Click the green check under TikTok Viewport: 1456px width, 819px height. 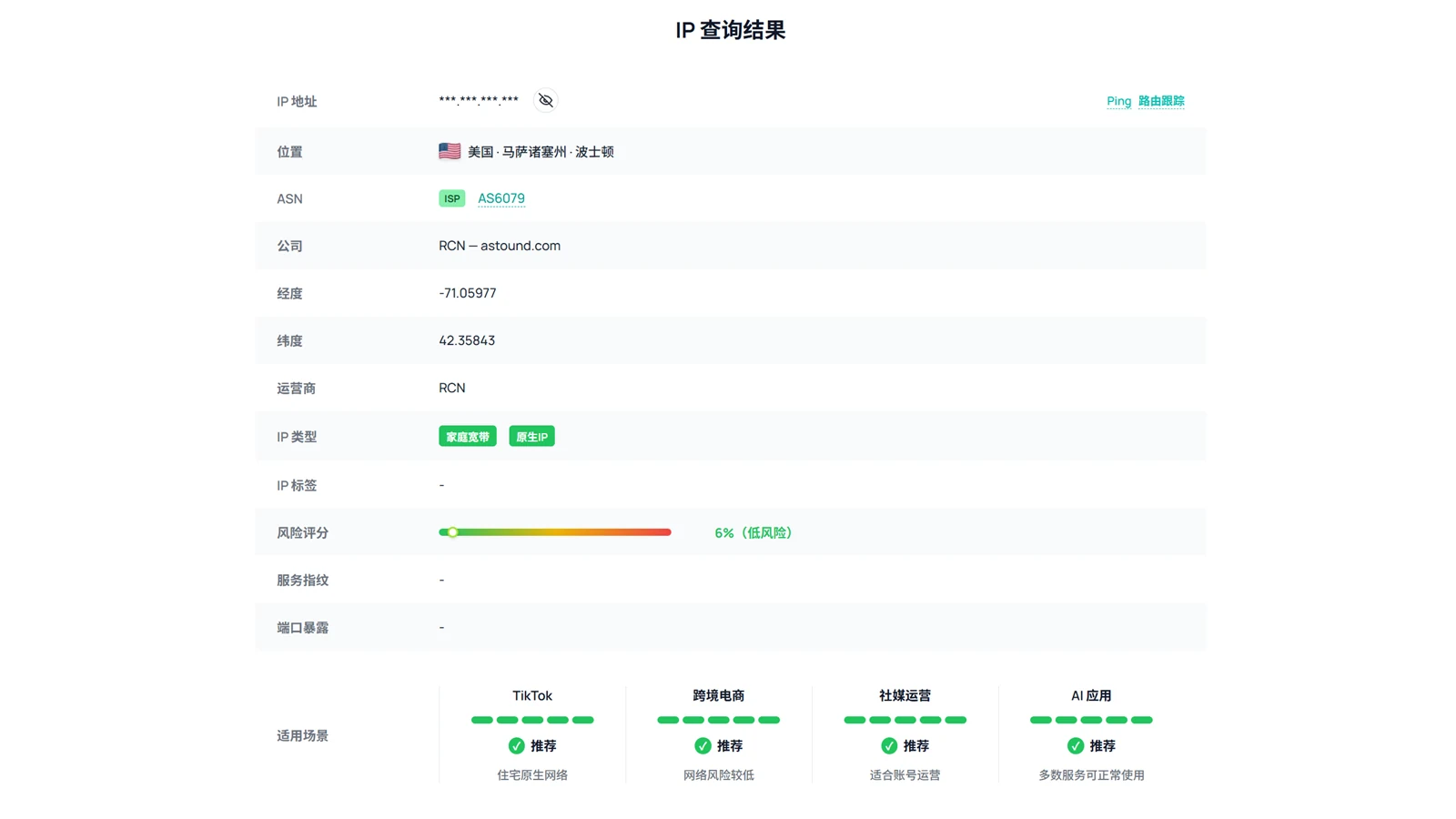pyautogui.click(x=516, y=745)
